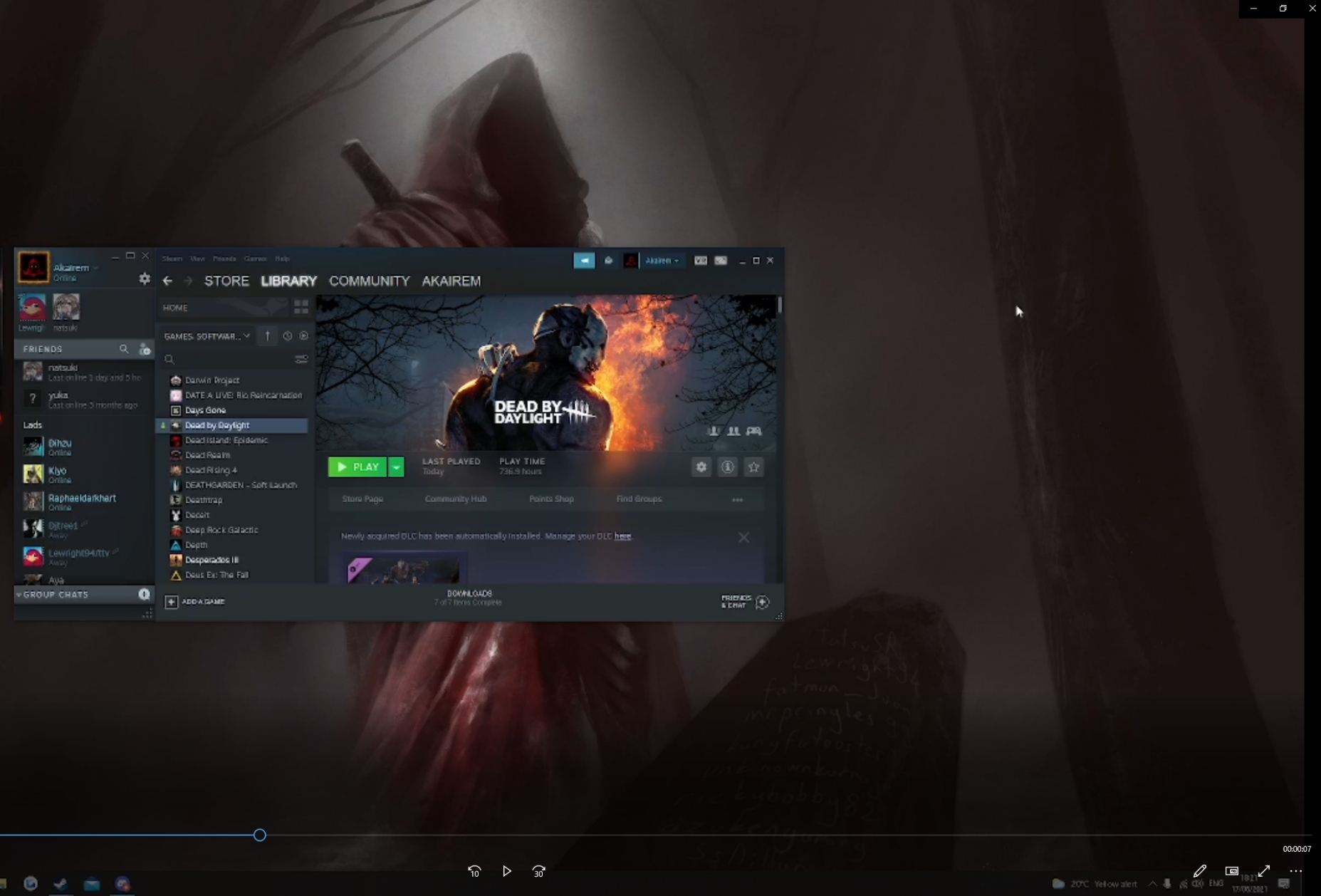Favorite Dead by Daylight with star icon
Image resolution: width=1321 pixels, height=896 pixels.
pos(754,467)
